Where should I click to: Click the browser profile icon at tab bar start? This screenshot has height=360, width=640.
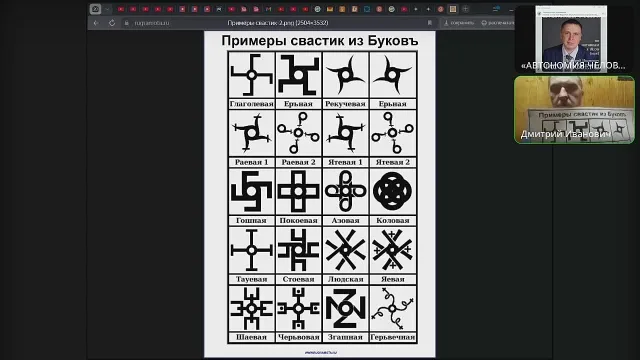(x=96, y=9)
